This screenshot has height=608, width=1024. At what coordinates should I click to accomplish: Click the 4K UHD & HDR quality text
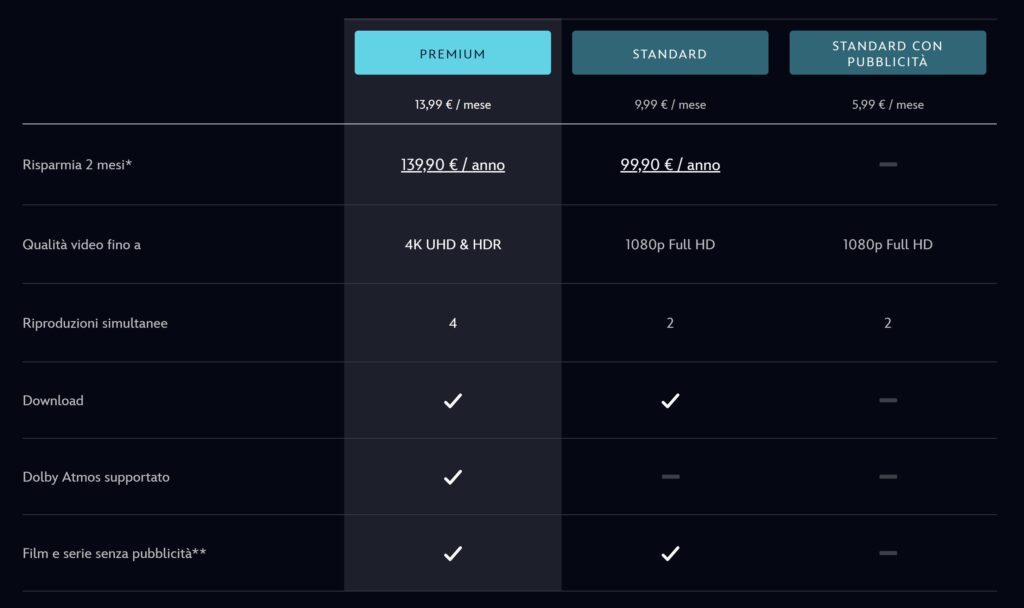pyautogui.click(x=453, y=244)
